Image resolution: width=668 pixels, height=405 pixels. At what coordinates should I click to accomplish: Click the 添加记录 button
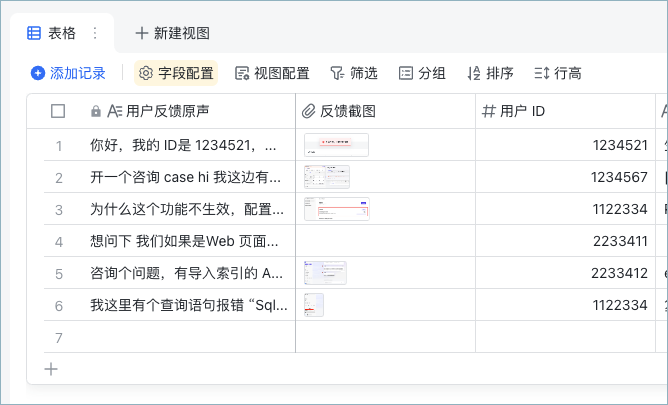pos(68,73)
